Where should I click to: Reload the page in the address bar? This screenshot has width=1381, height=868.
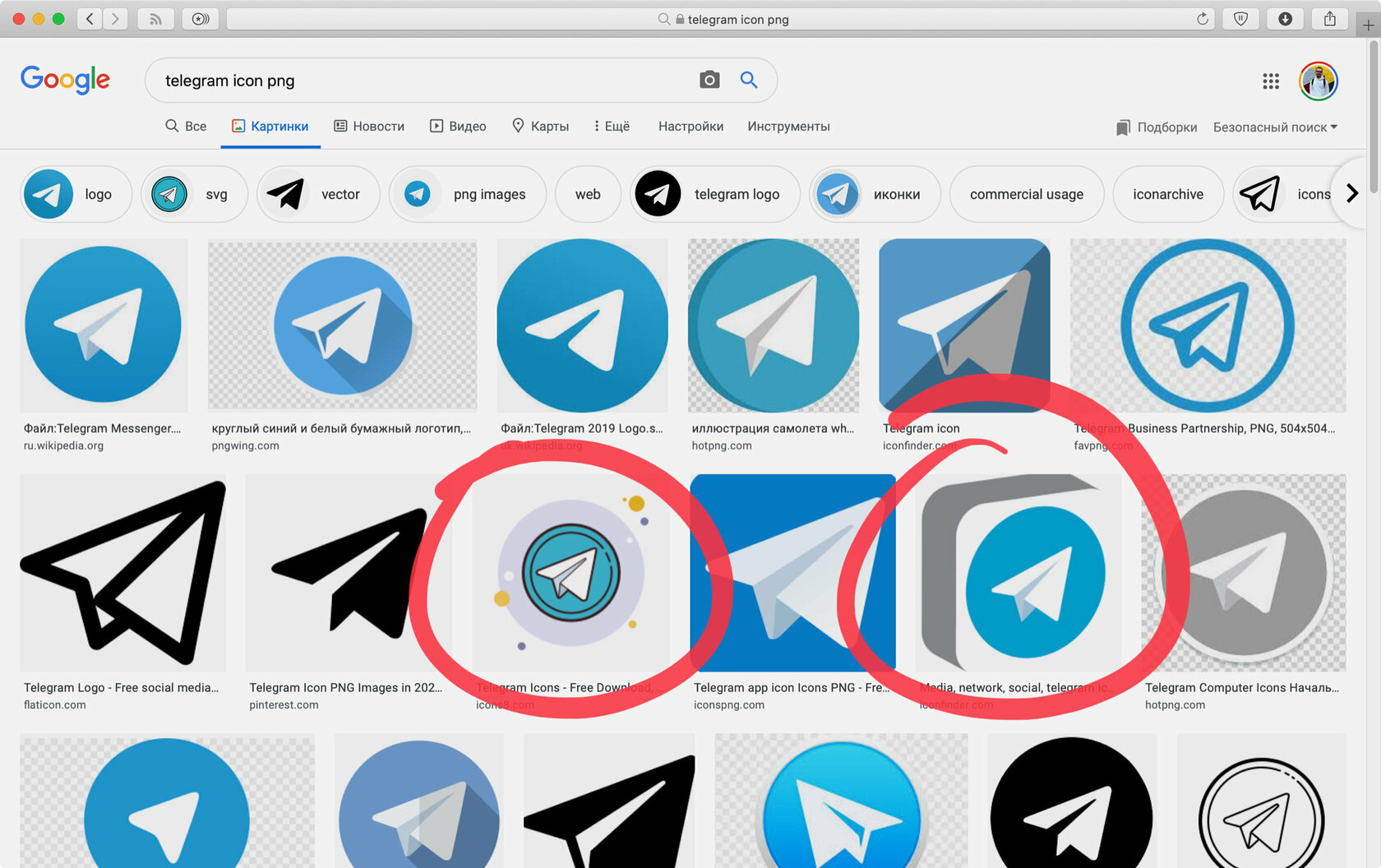pos(1202,19)
